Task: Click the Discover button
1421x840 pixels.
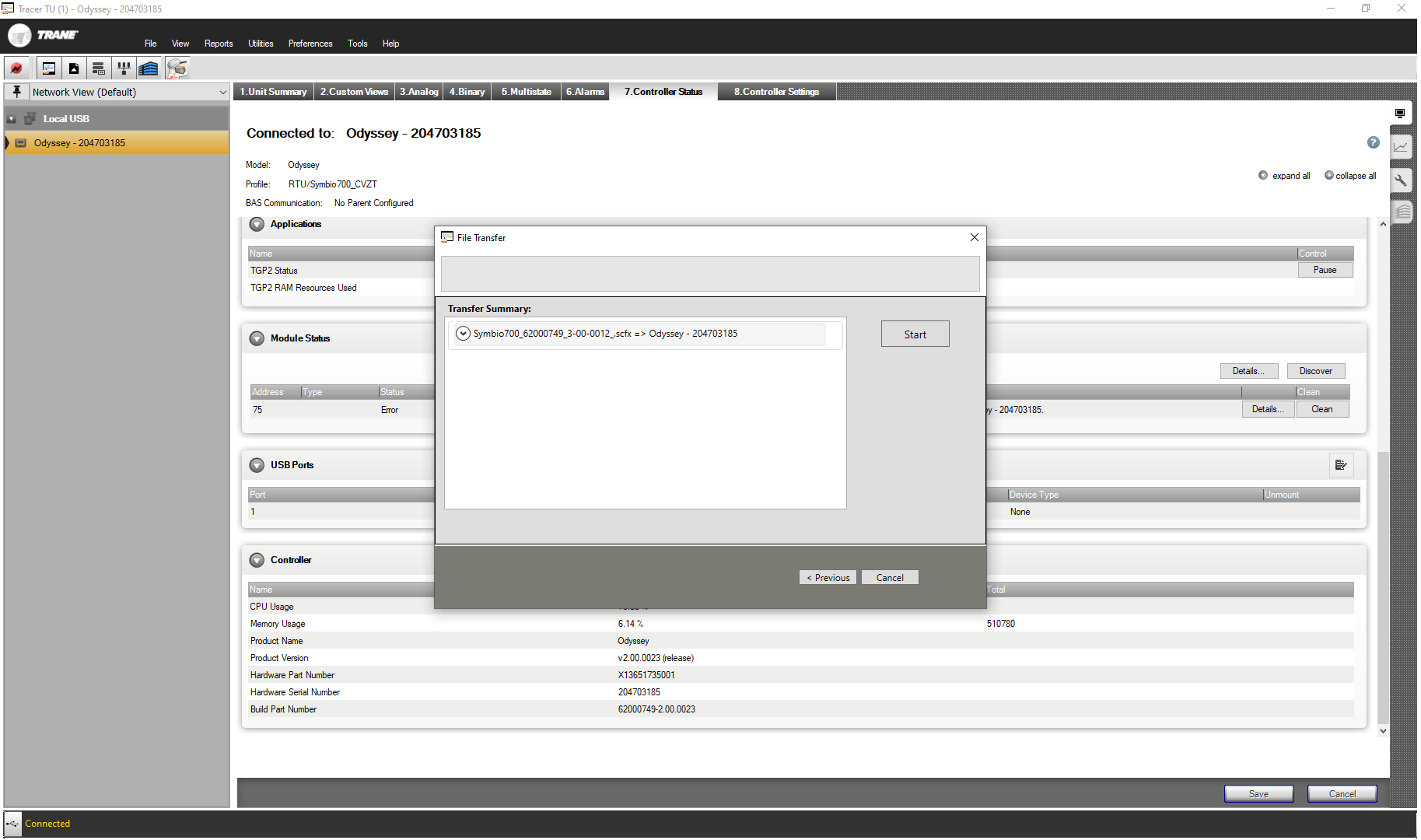Action: click(1316, 371)
